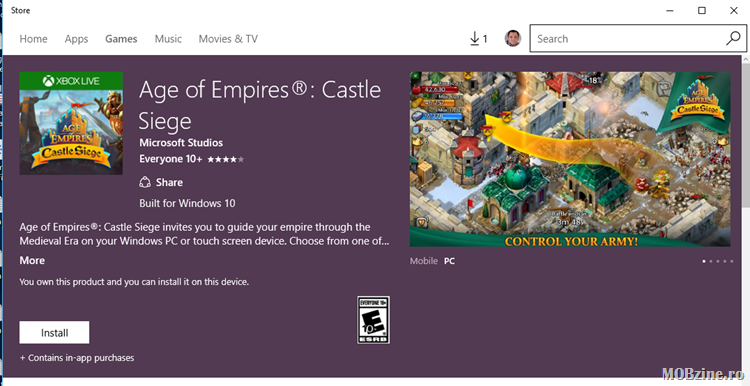Select the fifth screenshot pagination dot
The image size is (750, 386).
click(x=731, y=261)
